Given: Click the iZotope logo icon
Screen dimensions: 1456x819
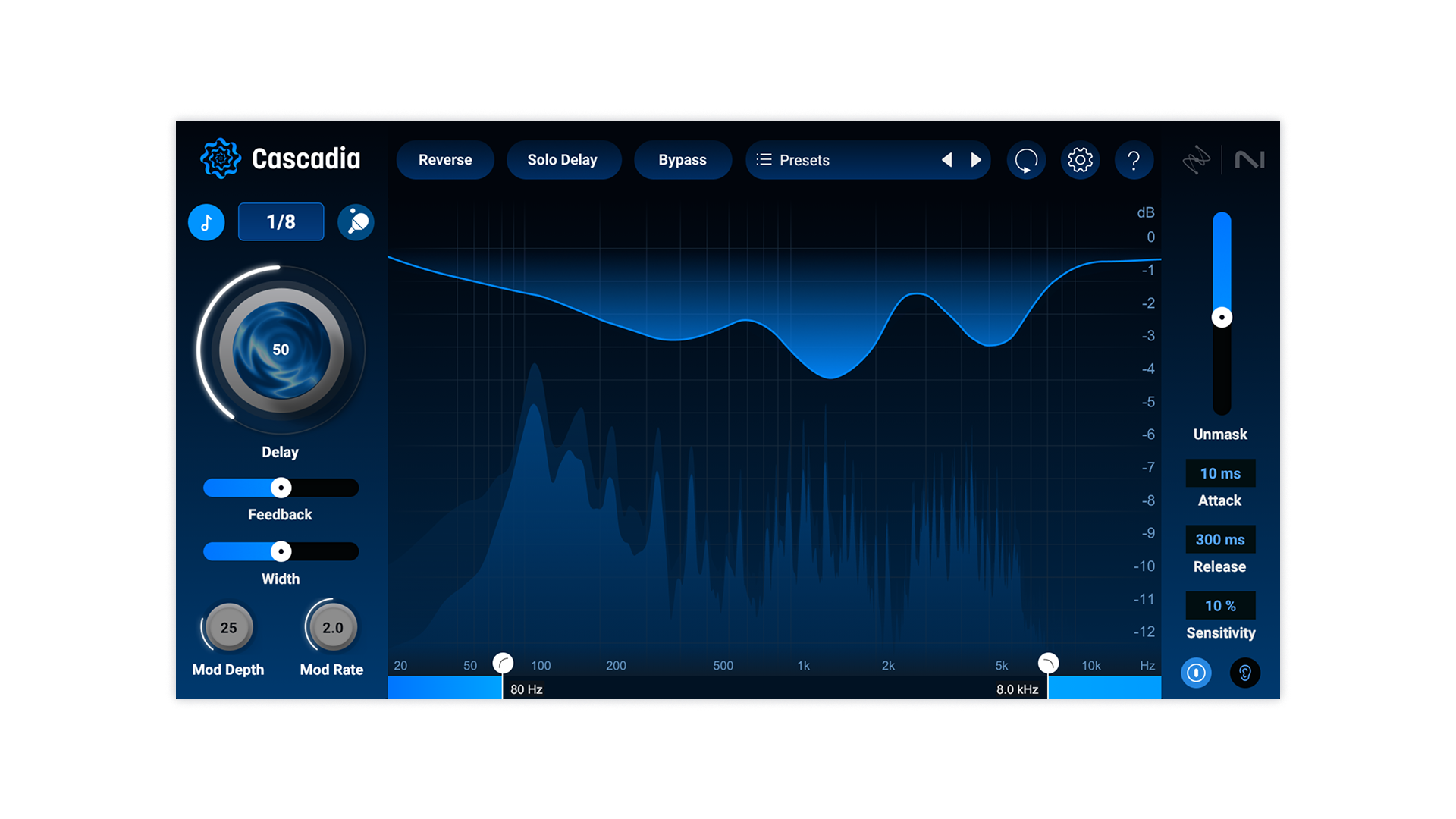Looking at the screenshot, I should (x=1197, y=160).
